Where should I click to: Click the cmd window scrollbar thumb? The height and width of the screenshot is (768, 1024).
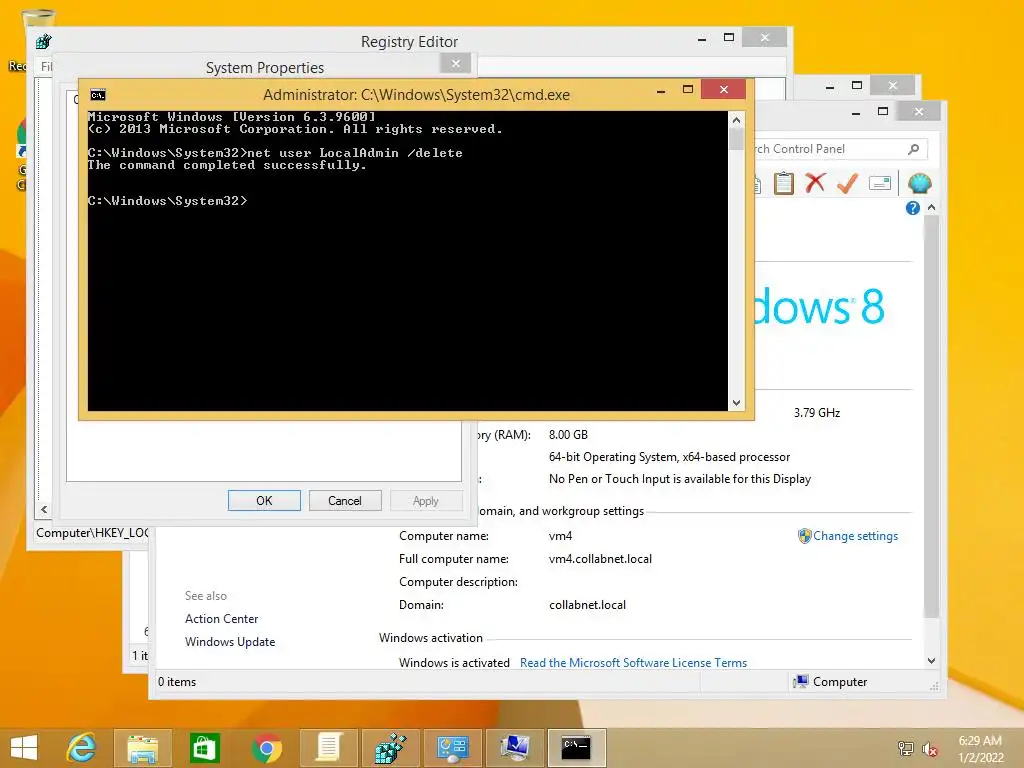pyautogui.click(x=736, y=138)
